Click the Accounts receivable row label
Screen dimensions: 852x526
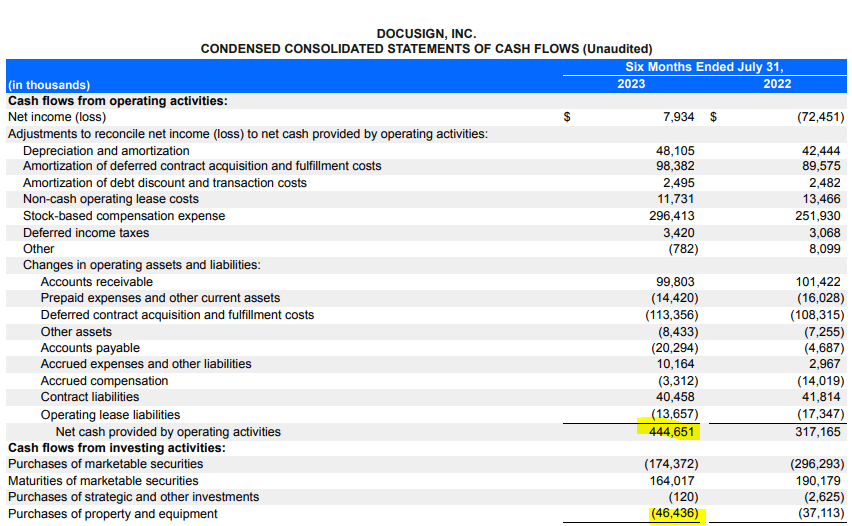pos(96,282)
